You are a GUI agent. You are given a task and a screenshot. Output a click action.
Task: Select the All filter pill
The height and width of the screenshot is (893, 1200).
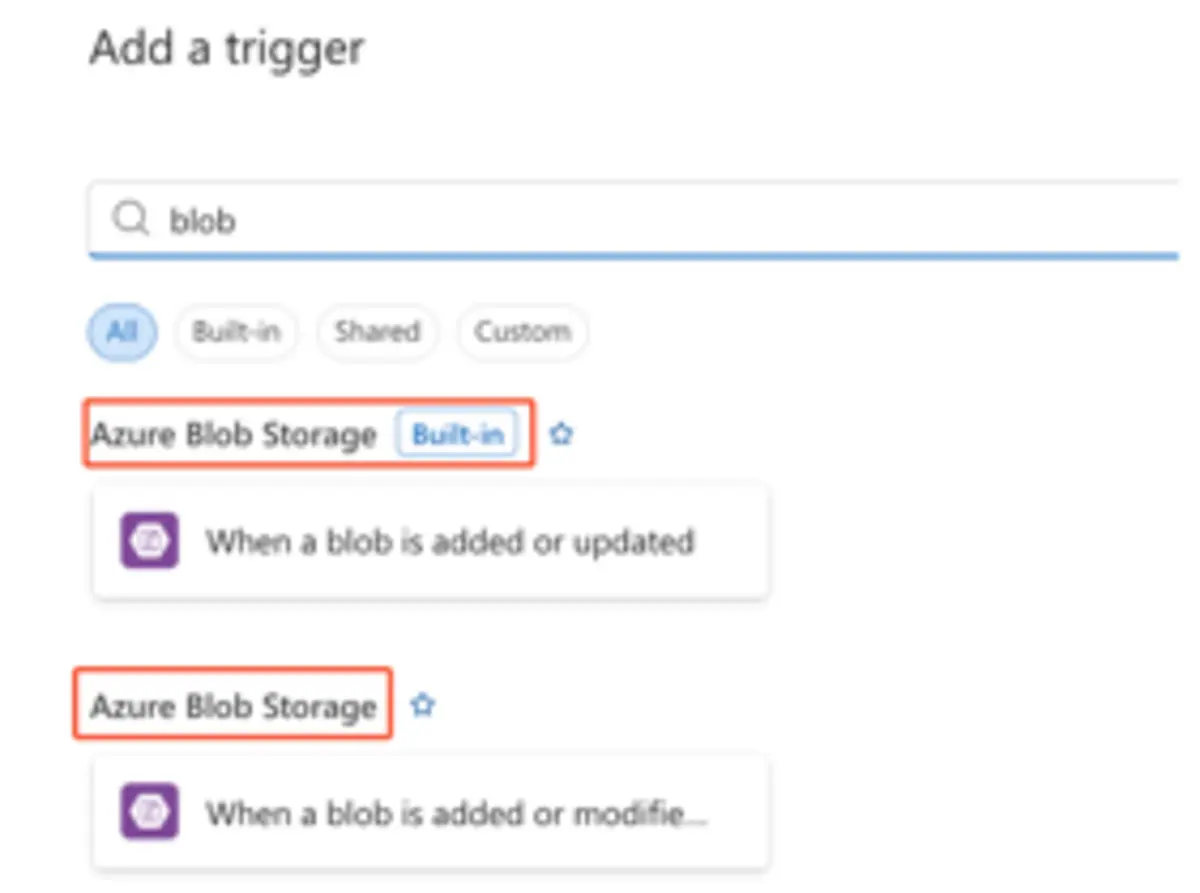click(122, 331)
